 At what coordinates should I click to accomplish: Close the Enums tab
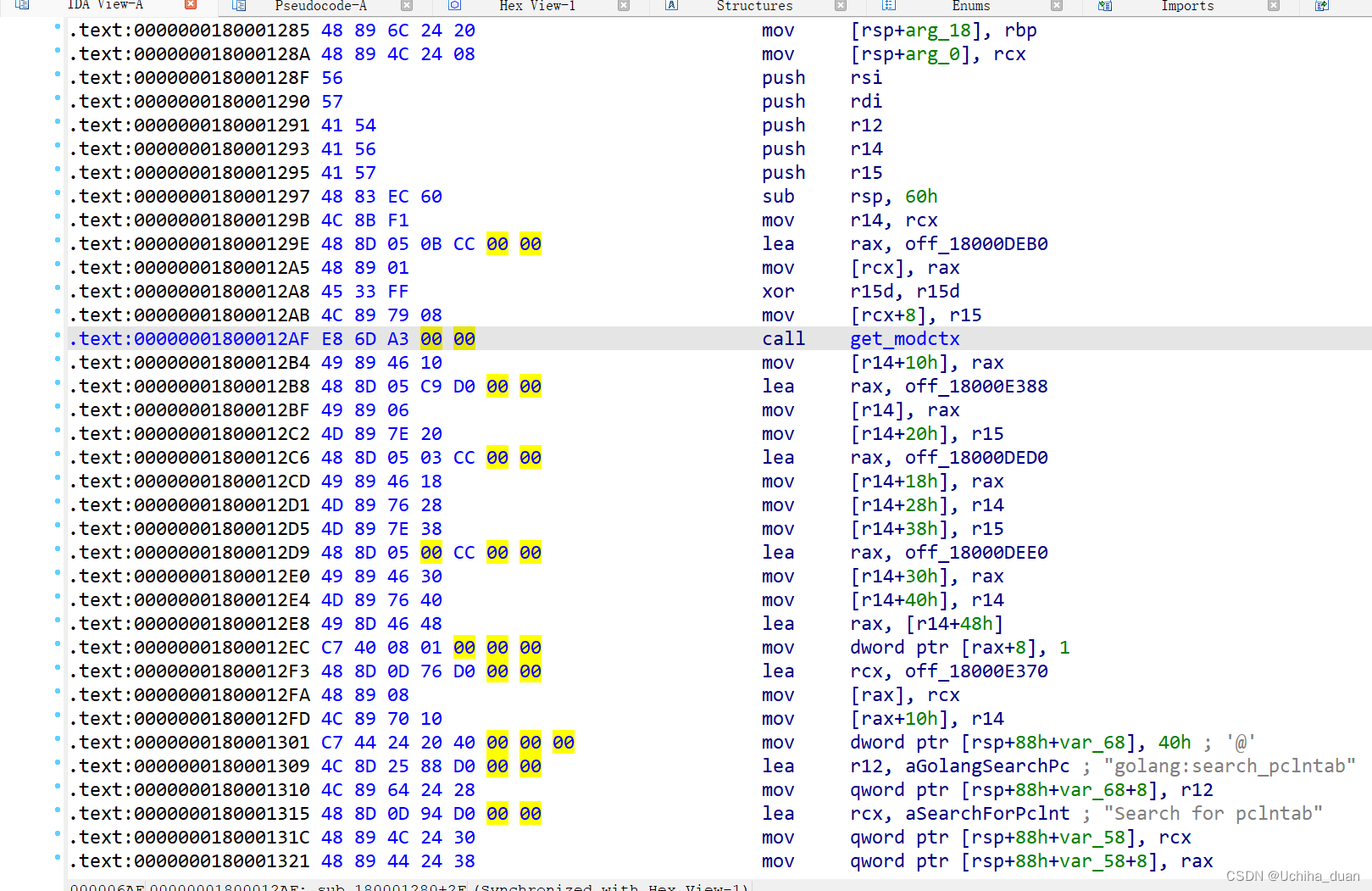tap(1056, 6)
